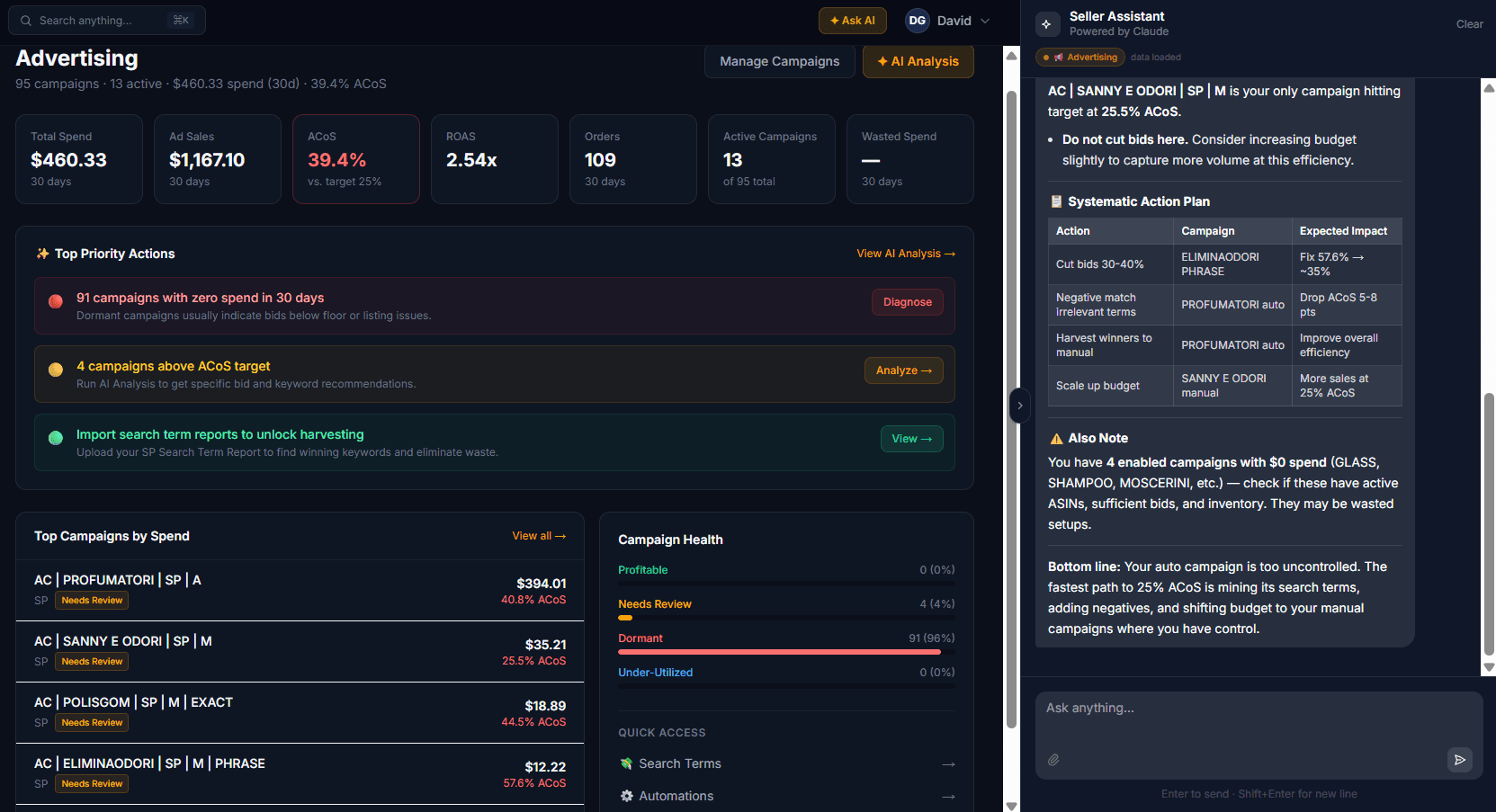Click the main scrollbar down arrow
This screenshot has height=812, width=1496.
pos(1011,806)
